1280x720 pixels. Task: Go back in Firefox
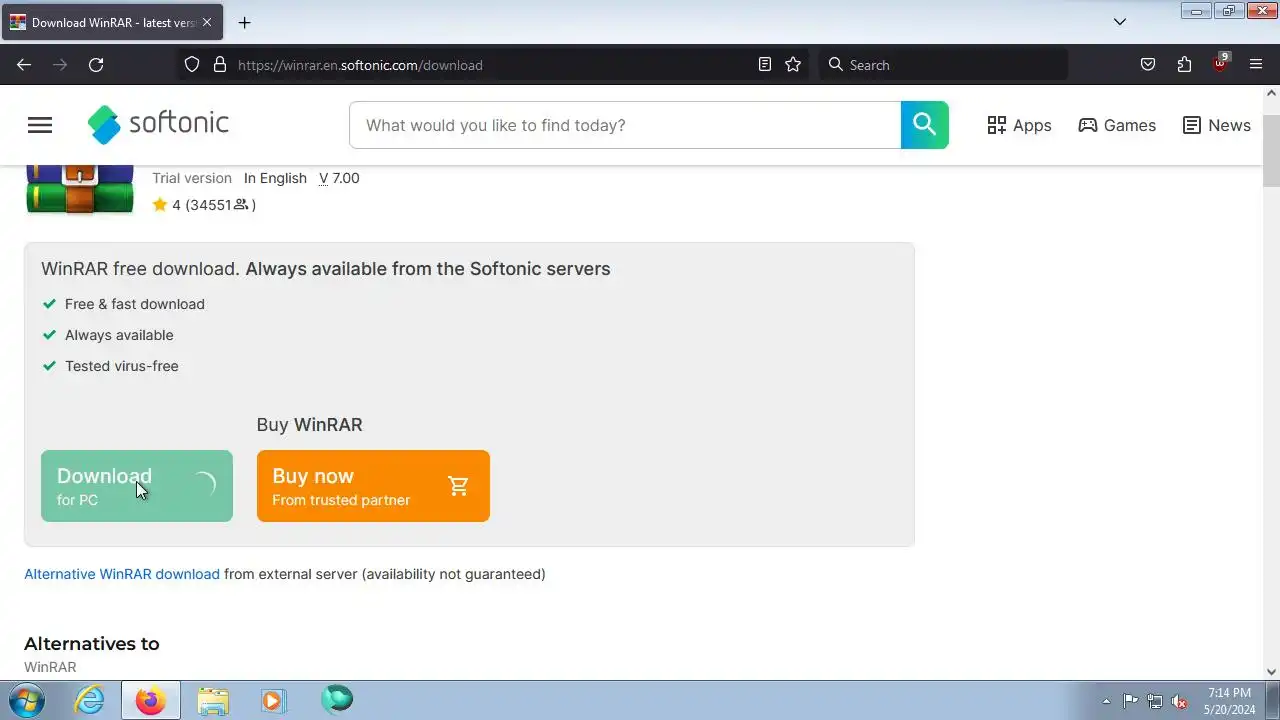pyautogui.click(x=24, y=65)
